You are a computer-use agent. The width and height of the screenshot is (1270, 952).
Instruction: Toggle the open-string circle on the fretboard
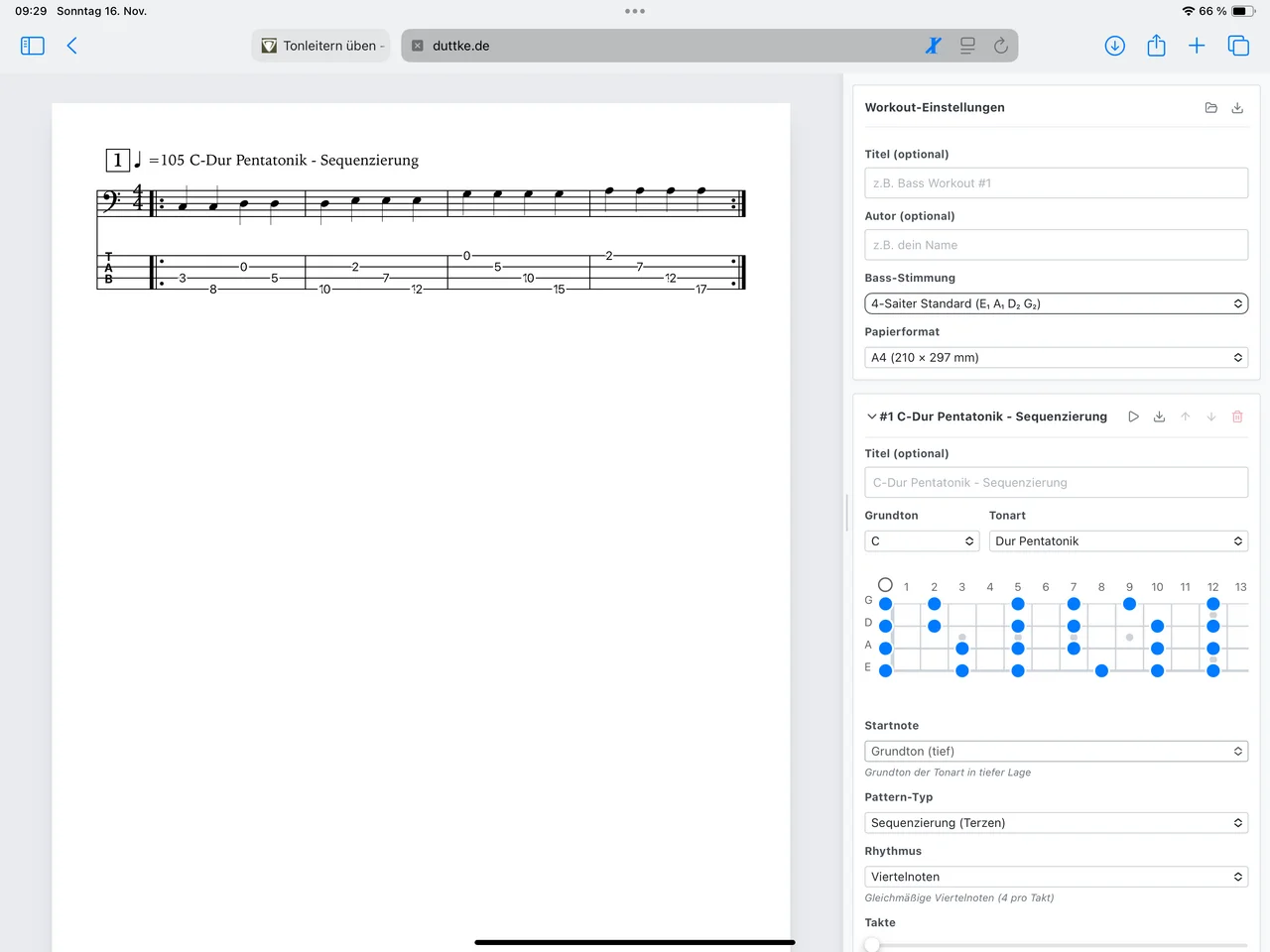[885, 585]
